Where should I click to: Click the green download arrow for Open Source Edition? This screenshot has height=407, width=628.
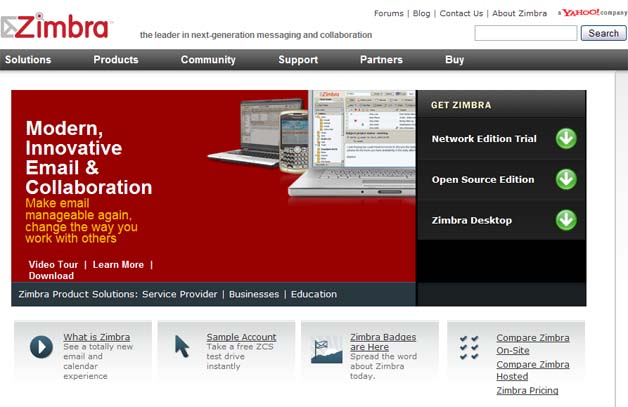coord(566,179)
